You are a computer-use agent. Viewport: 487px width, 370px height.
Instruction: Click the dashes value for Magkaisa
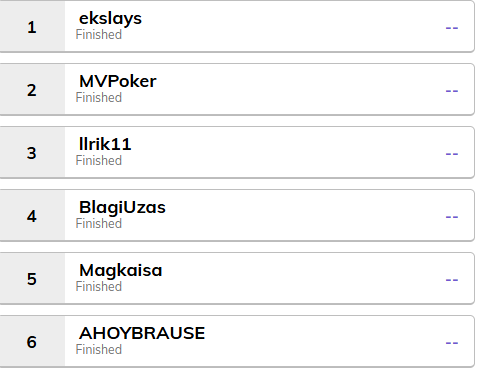(x=452, y=280)
